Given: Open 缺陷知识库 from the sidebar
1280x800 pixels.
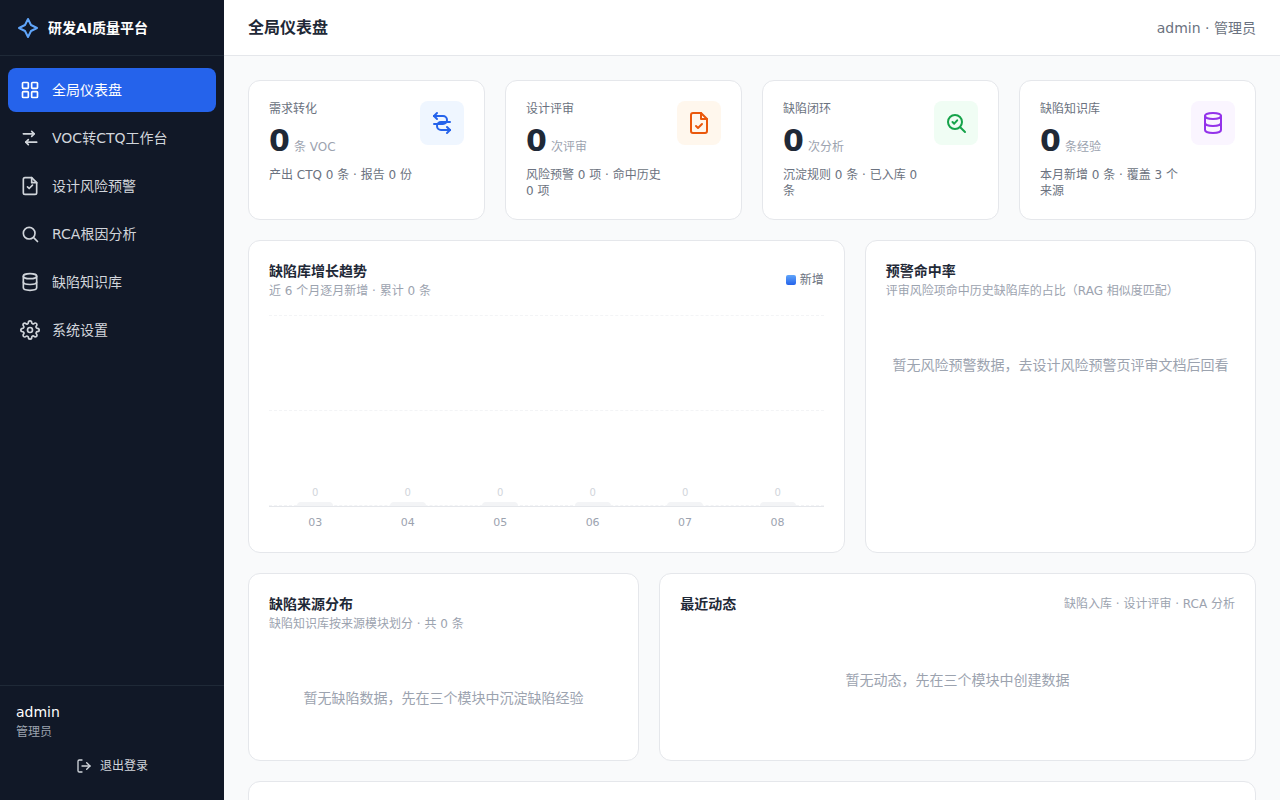Looking at the screenshot, I should point(112,282).
